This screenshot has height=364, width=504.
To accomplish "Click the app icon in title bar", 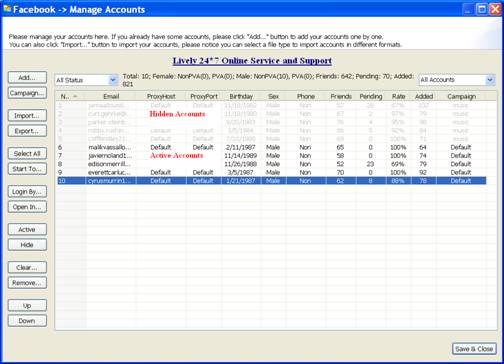I will [x=7, y=9].
